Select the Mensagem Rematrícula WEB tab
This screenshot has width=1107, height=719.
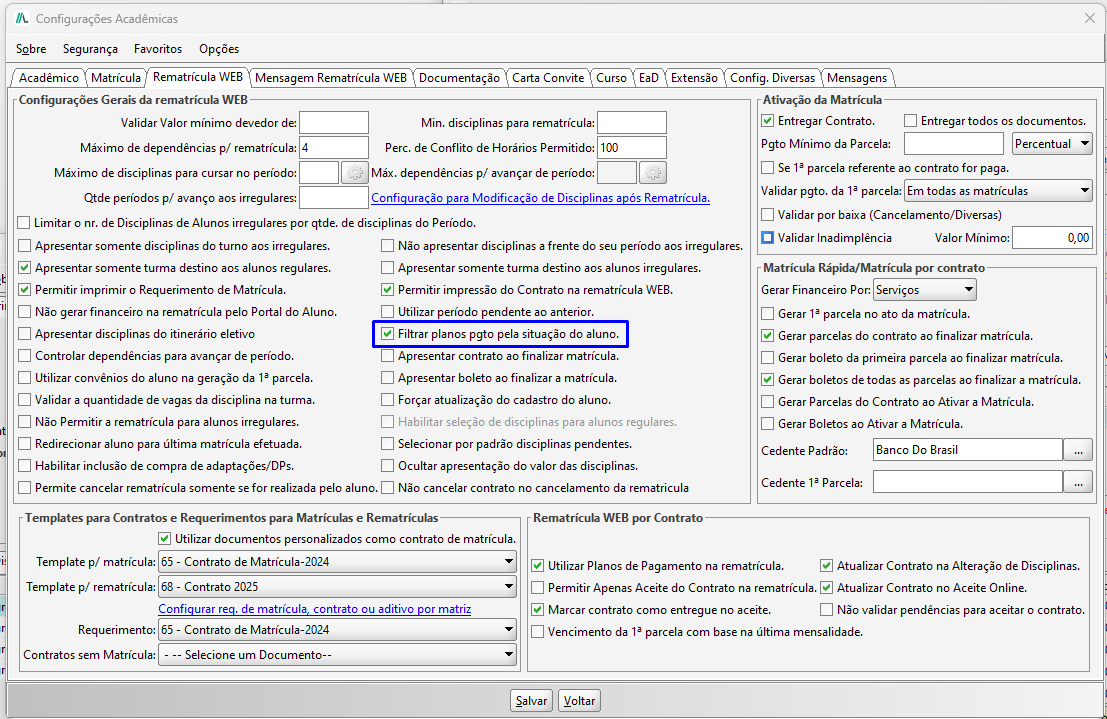point(330,78)
